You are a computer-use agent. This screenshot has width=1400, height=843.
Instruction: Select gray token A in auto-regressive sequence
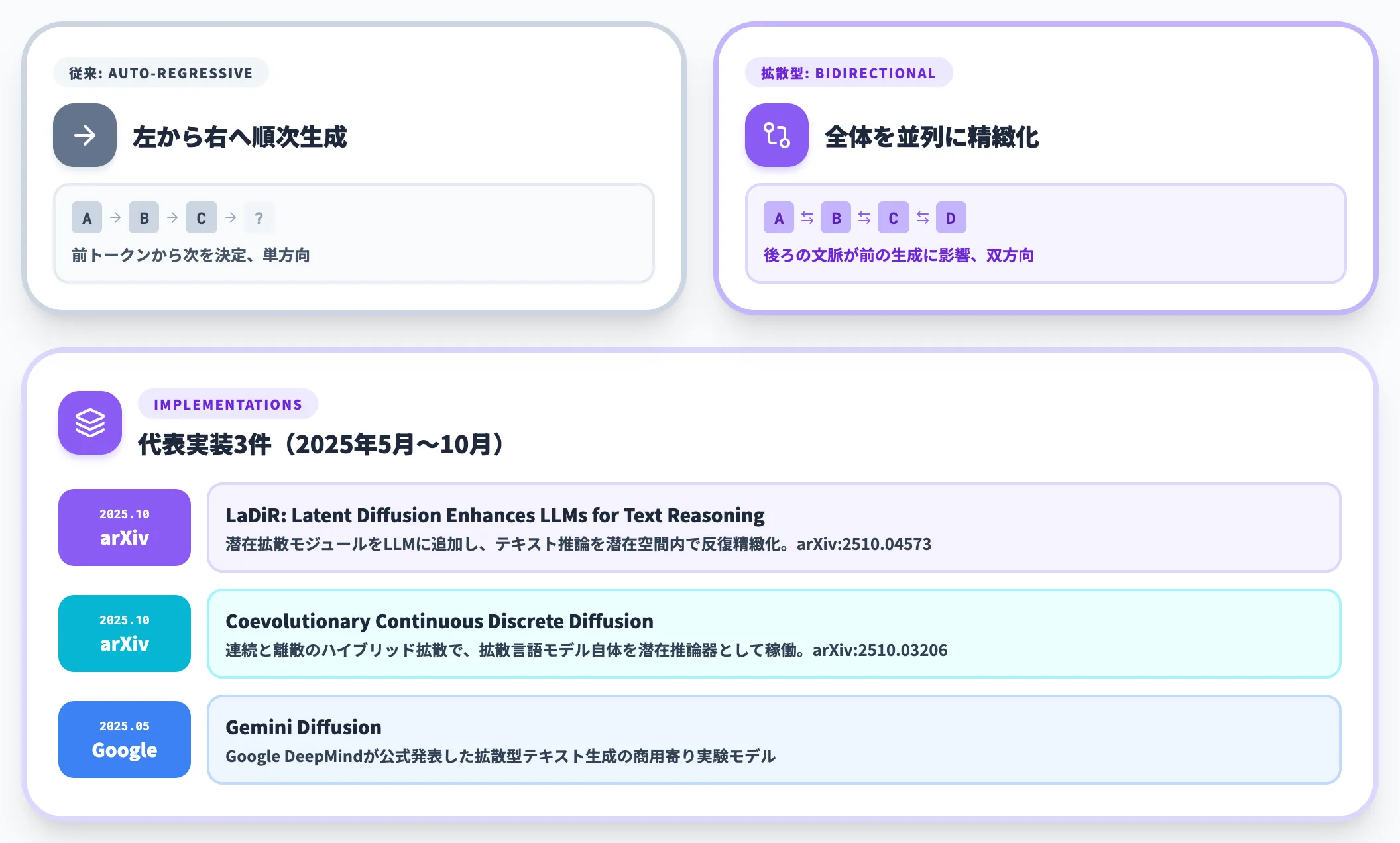(x=87, y=217)
